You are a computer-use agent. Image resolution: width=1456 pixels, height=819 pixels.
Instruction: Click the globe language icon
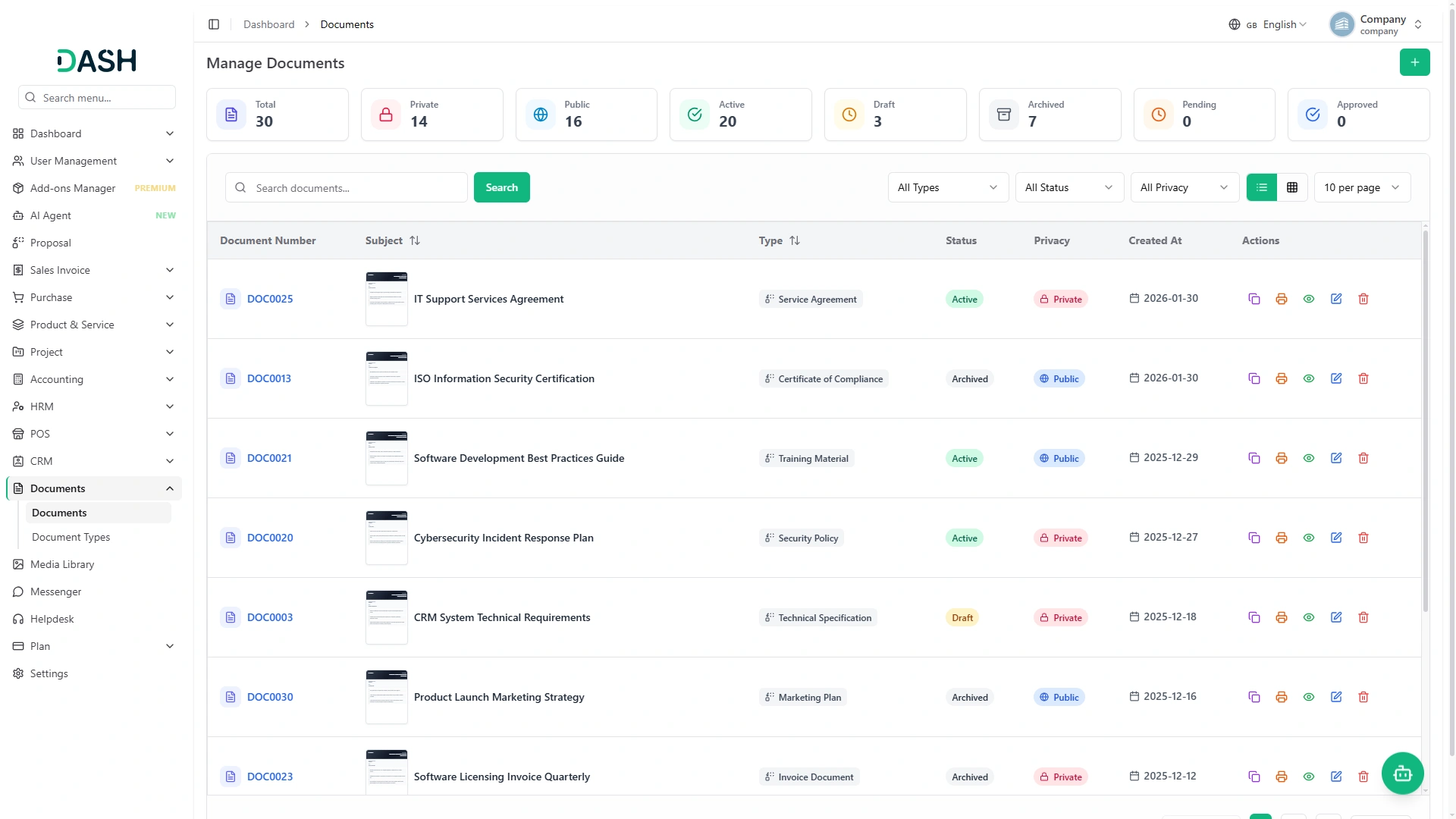click(1234, 24)
